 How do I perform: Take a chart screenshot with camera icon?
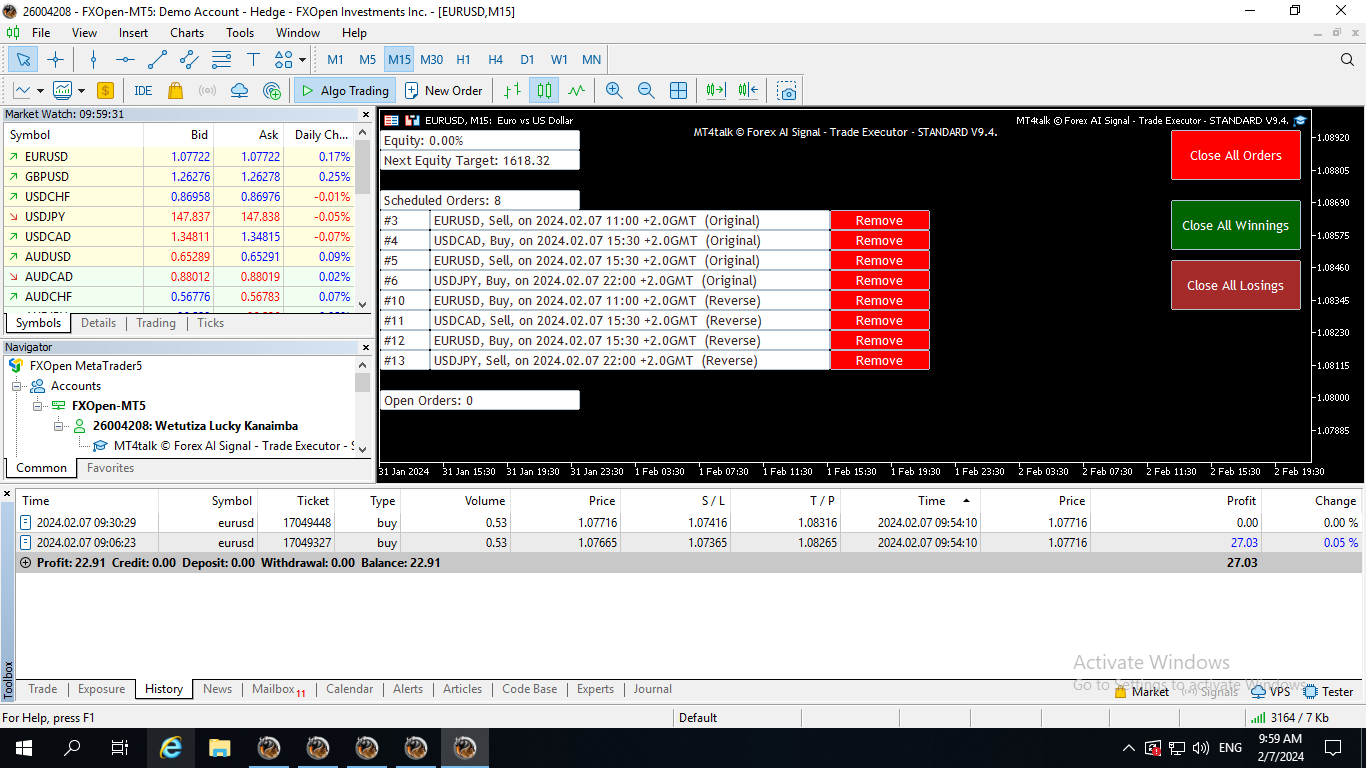[787, 91]
